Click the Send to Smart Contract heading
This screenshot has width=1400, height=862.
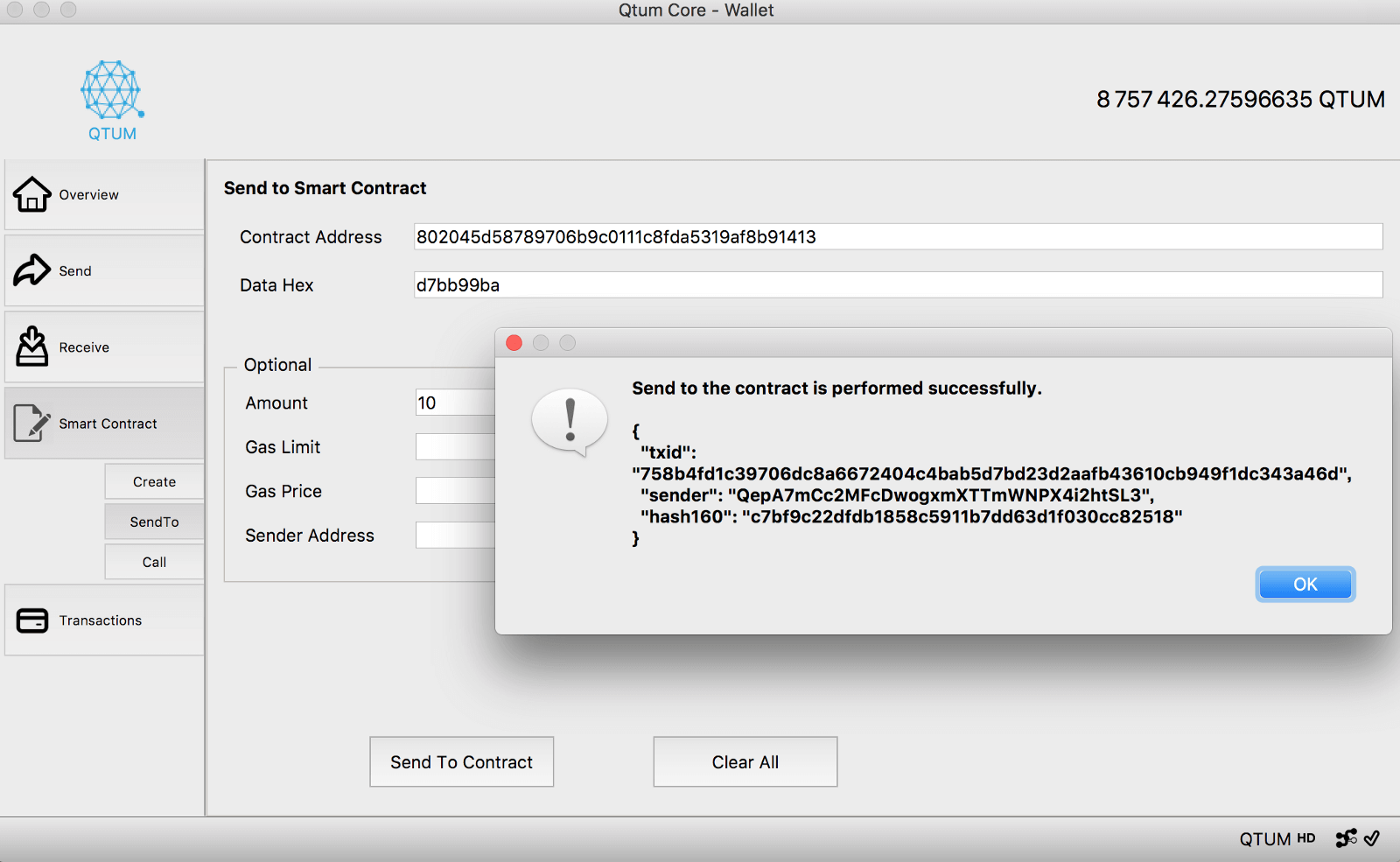tap(325, 188)
